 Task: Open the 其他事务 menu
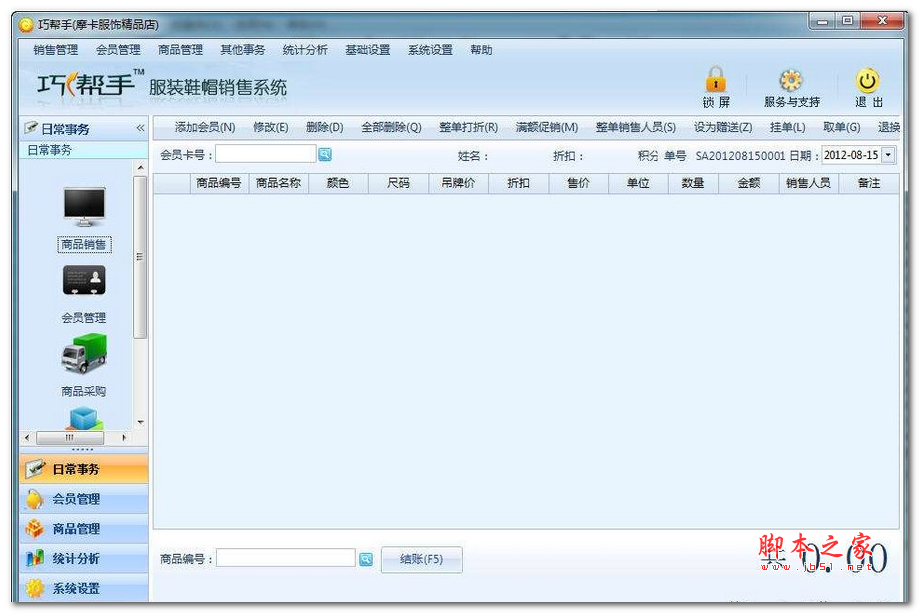click(x=245, y=49)
